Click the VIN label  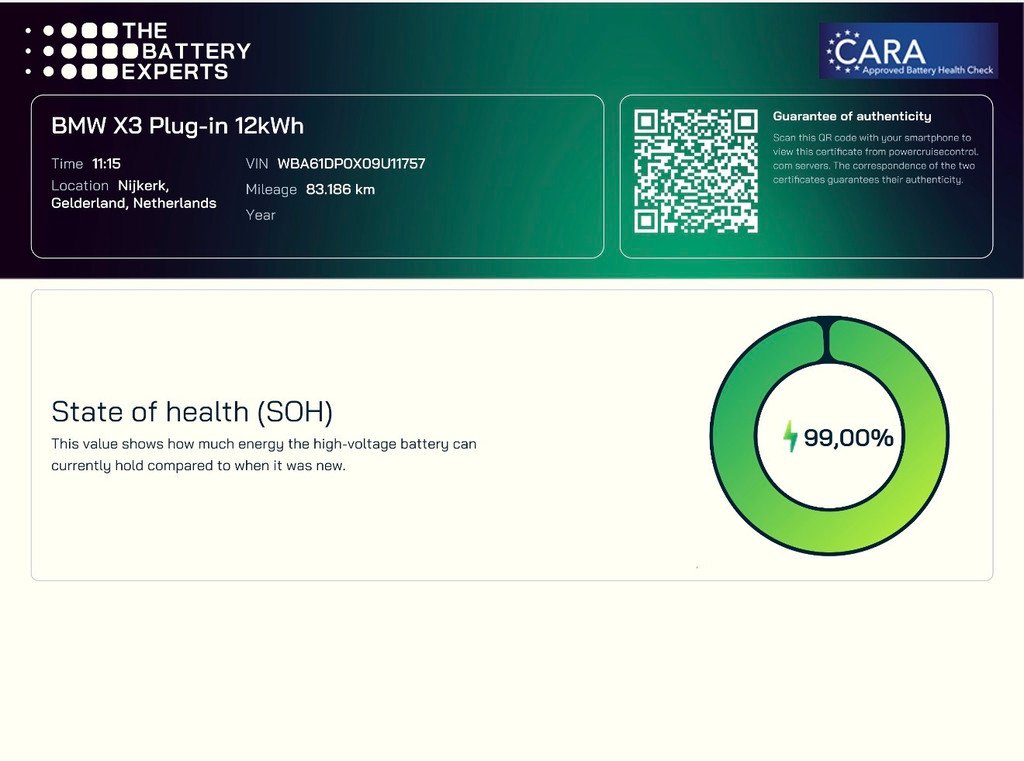pyautogui.click(x=257, y=163)
